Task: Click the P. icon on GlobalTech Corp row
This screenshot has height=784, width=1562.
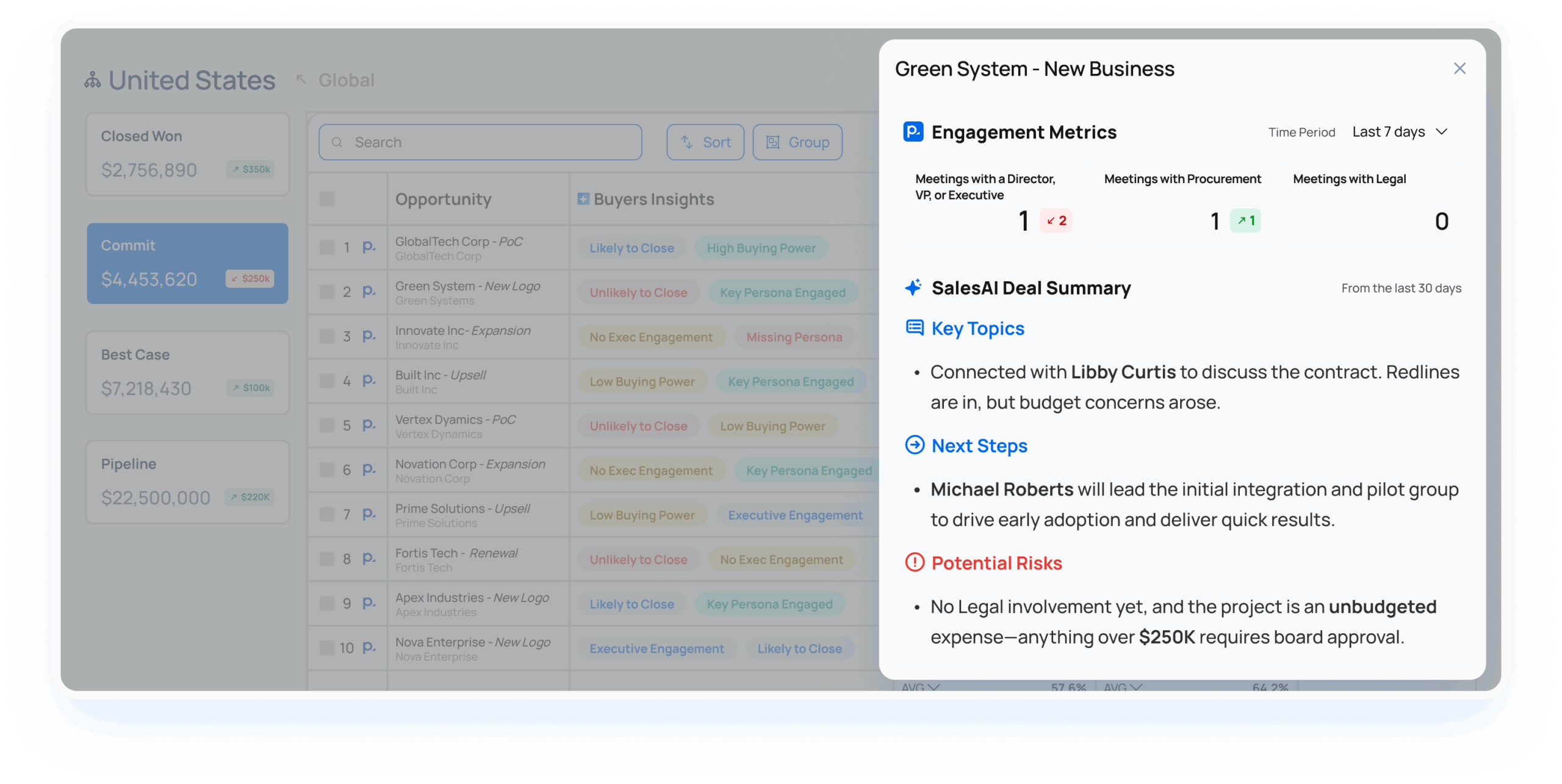Action: [x=369, y=247]
